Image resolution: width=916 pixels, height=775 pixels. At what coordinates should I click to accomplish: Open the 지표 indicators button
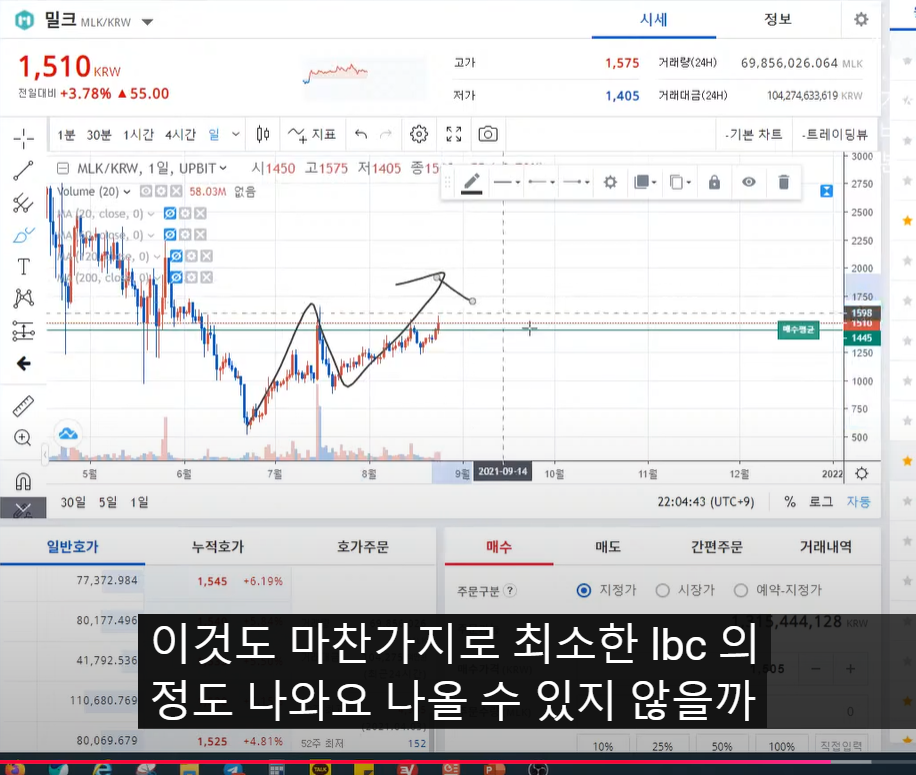[x=312, y=134]
